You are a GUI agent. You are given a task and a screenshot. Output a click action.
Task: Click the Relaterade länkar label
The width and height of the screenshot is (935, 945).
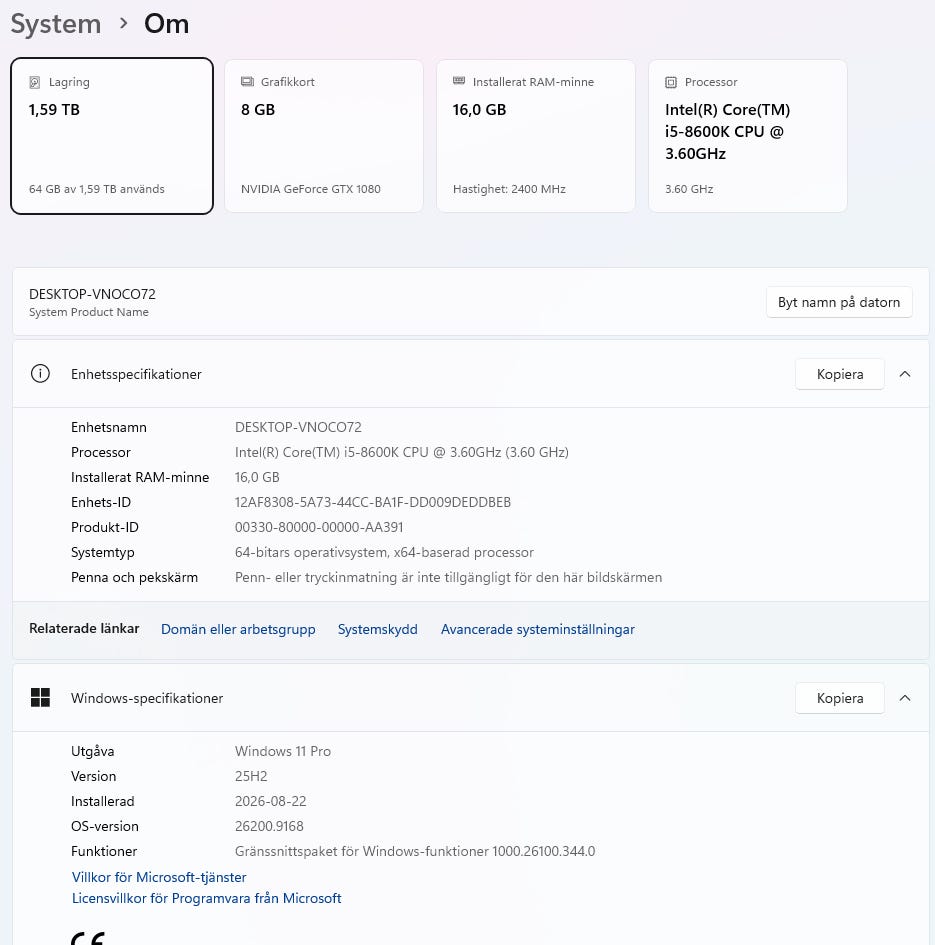pyautogui.click(x=84, y=628)
